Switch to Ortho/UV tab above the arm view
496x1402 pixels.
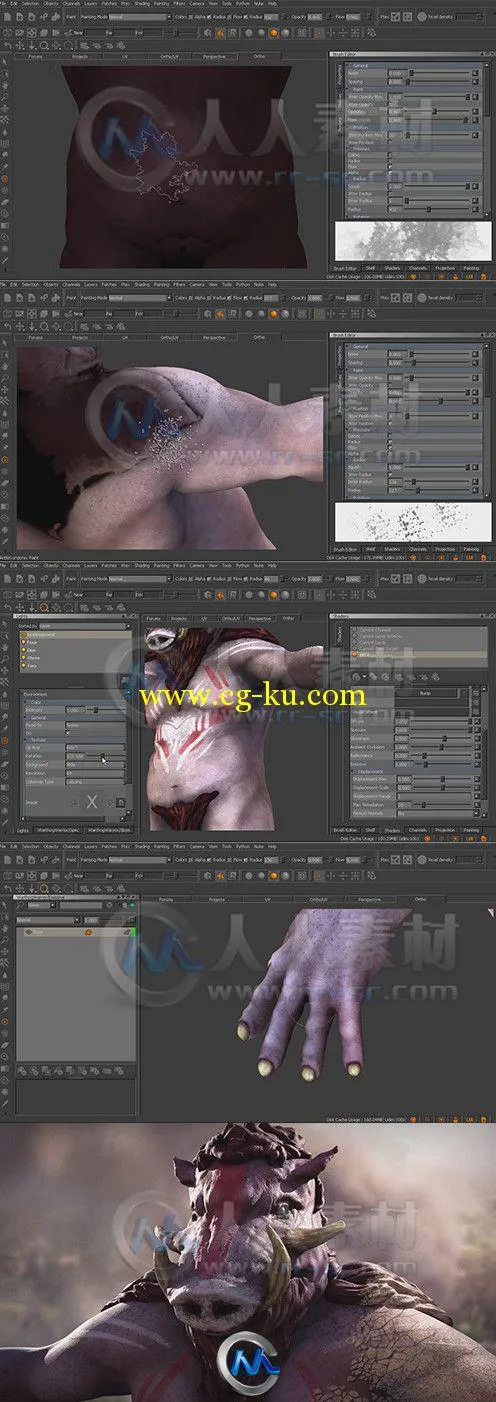pyautogui.click(x=172, y=338)
